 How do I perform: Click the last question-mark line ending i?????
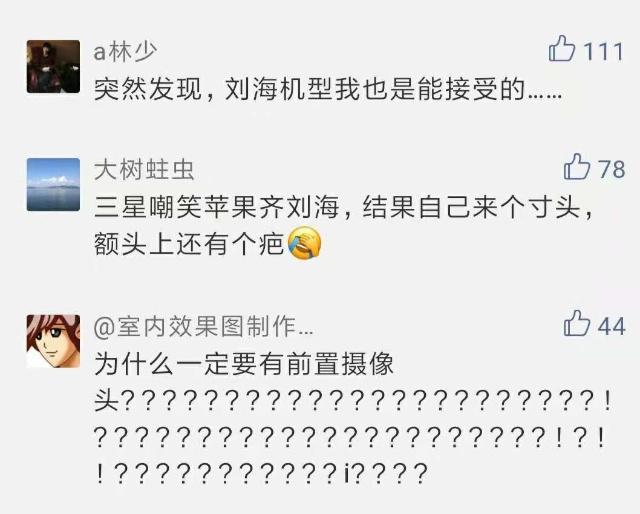[x=261, y=474]
